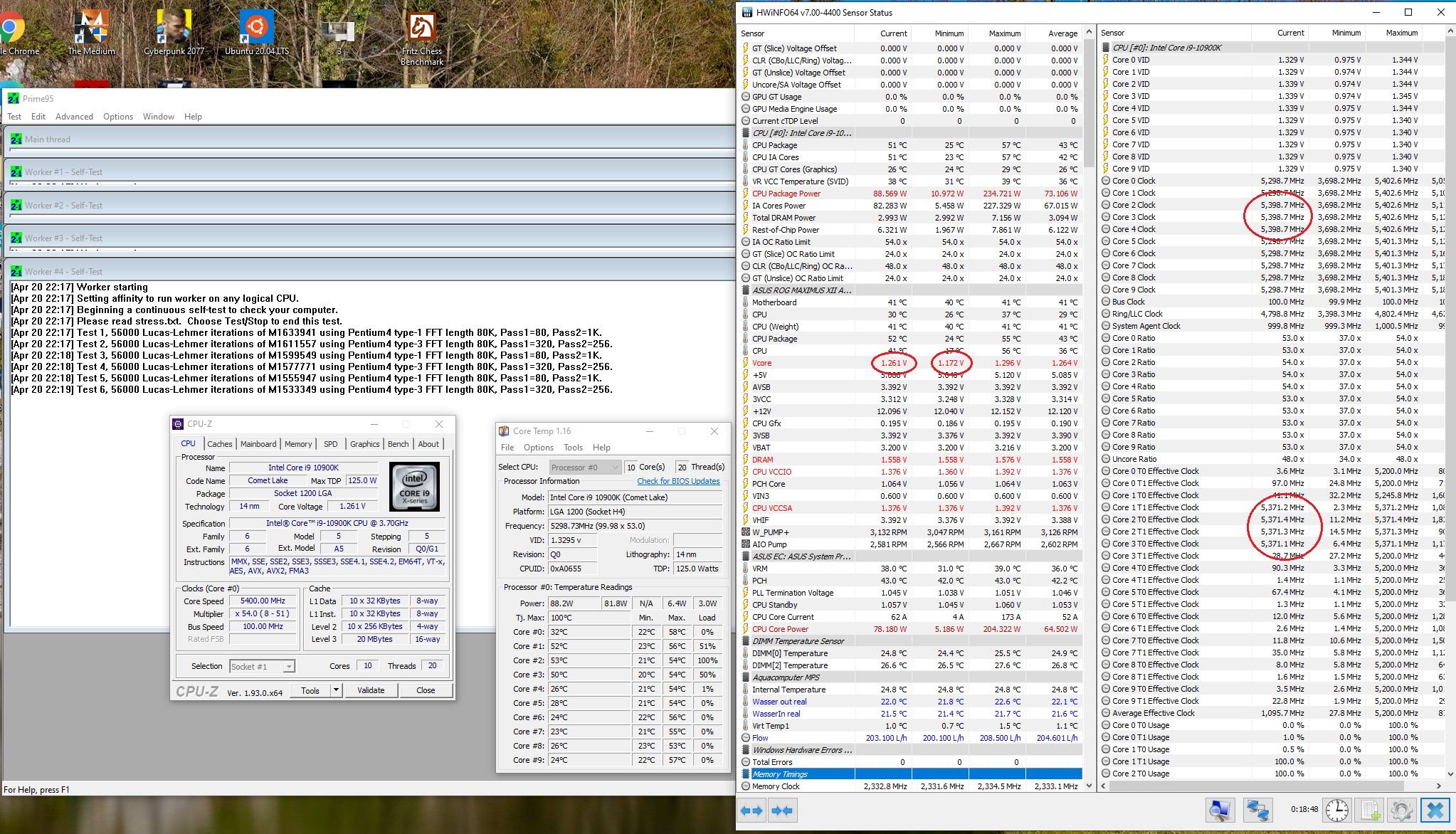1456x834 pixels.
Task: Switch to CPU-Z Mainboard tab
Action: coord(258,444)
